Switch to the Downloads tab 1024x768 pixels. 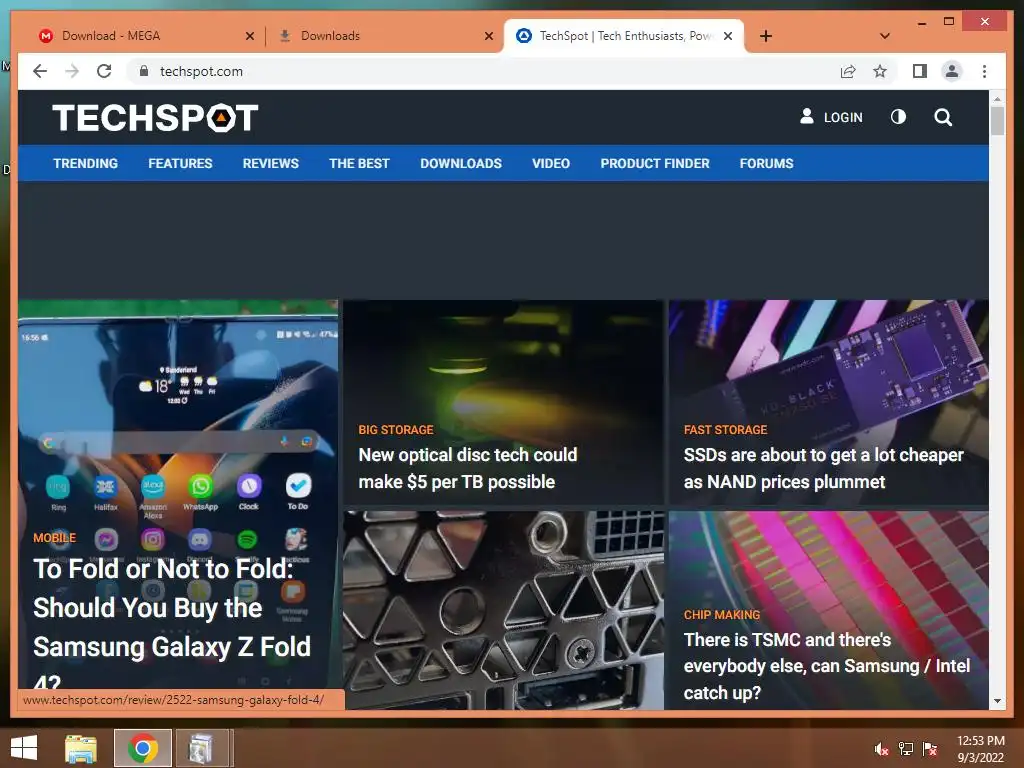pos(385,36)
